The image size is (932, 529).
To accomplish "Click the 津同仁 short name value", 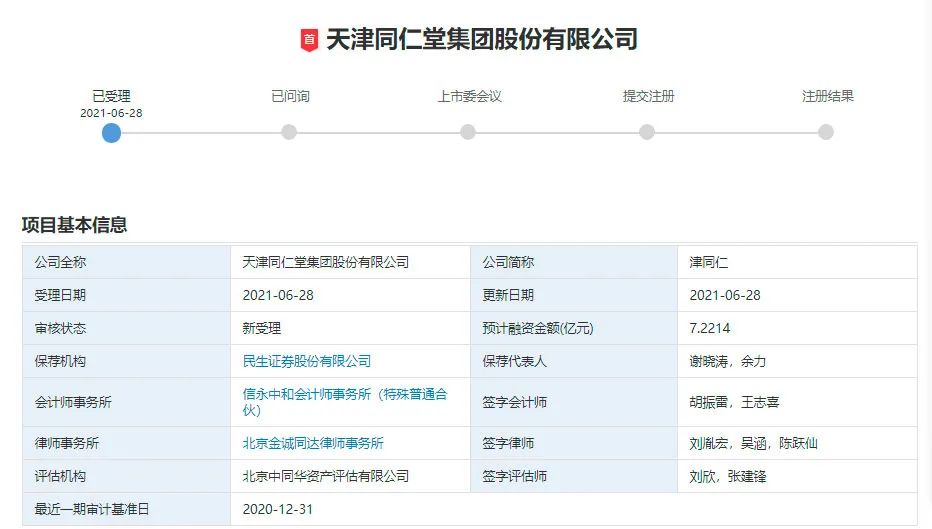I will [709, 262].
